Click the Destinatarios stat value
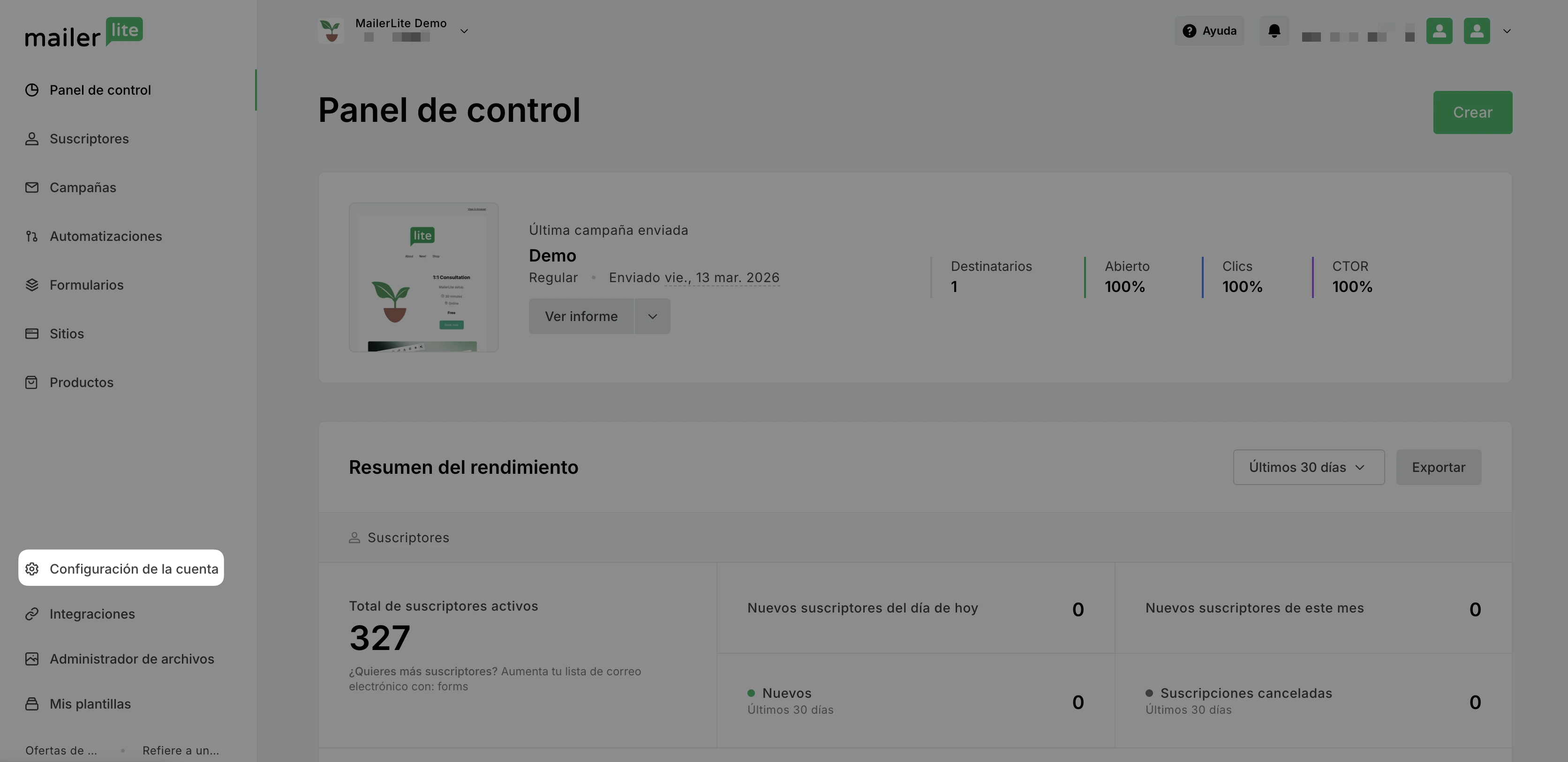 954,286
